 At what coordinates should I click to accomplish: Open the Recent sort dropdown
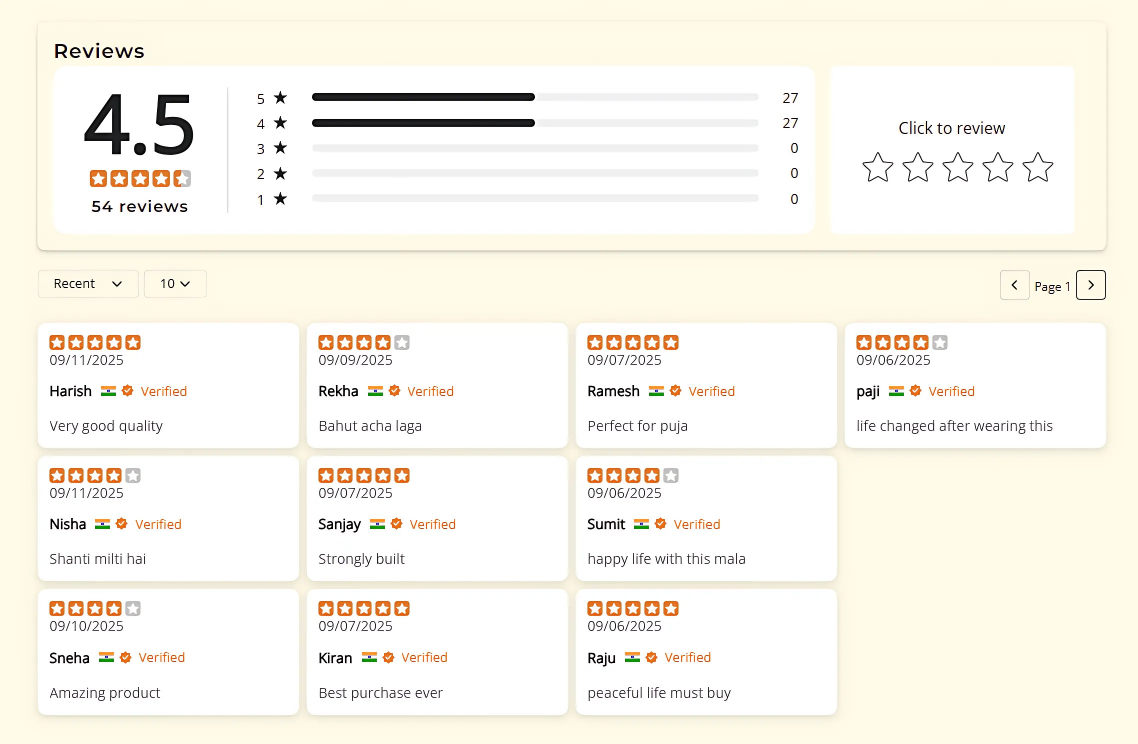coord(88,284)
